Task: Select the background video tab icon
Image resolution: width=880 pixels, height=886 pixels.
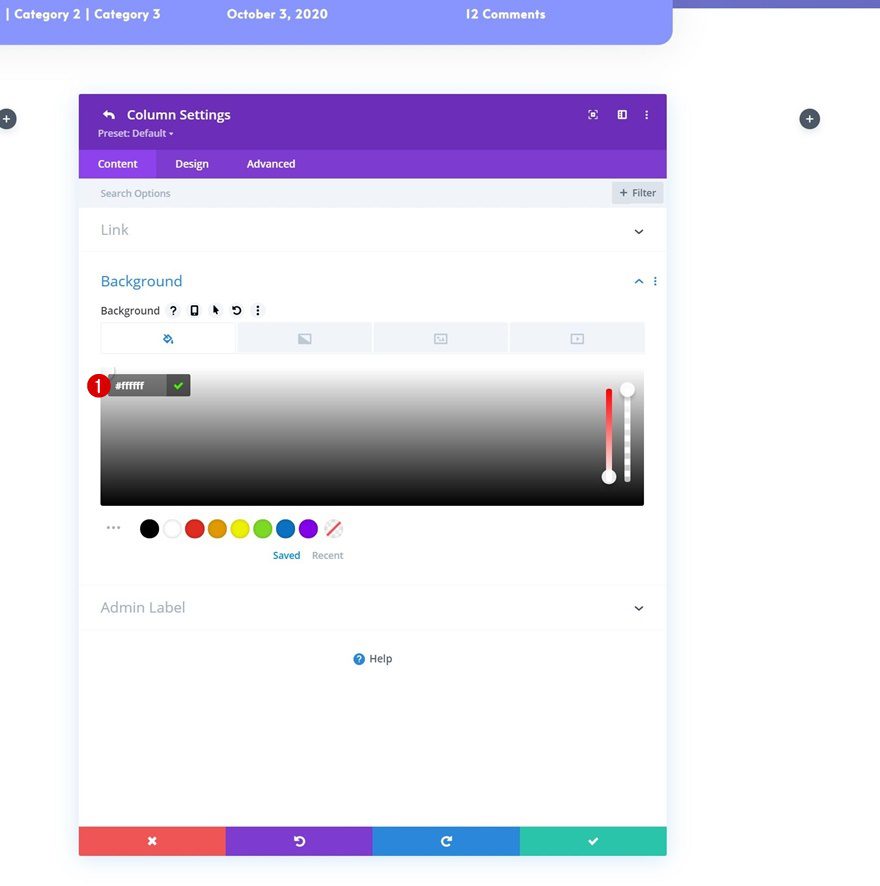Action: click(577, 338)
